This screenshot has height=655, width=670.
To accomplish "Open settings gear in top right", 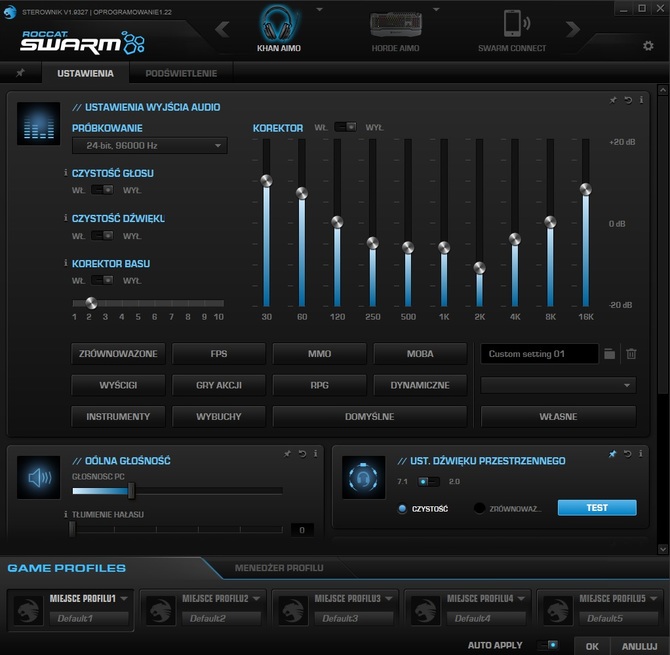I will point(648,46).
